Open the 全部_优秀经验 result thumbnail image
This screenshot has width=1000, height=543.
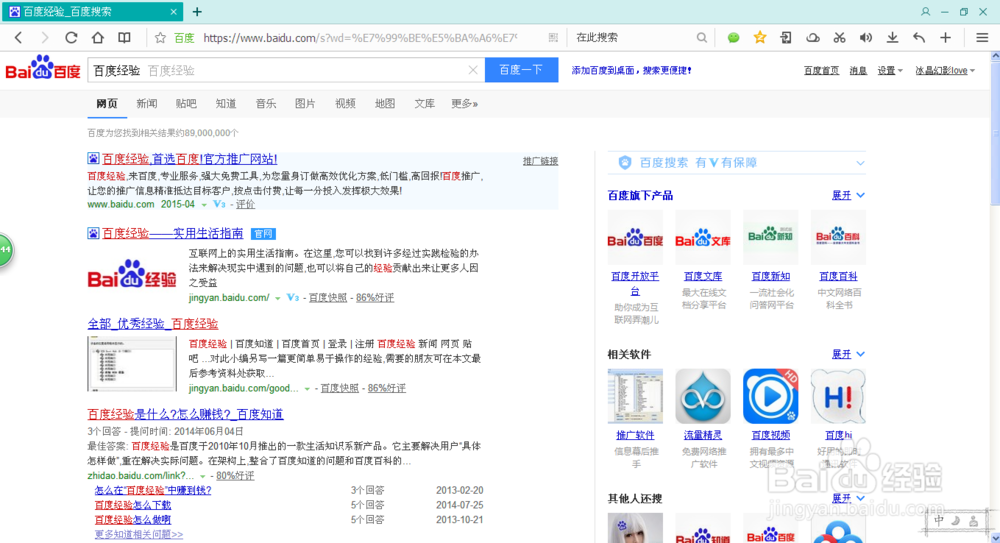[x=132, y=364]
